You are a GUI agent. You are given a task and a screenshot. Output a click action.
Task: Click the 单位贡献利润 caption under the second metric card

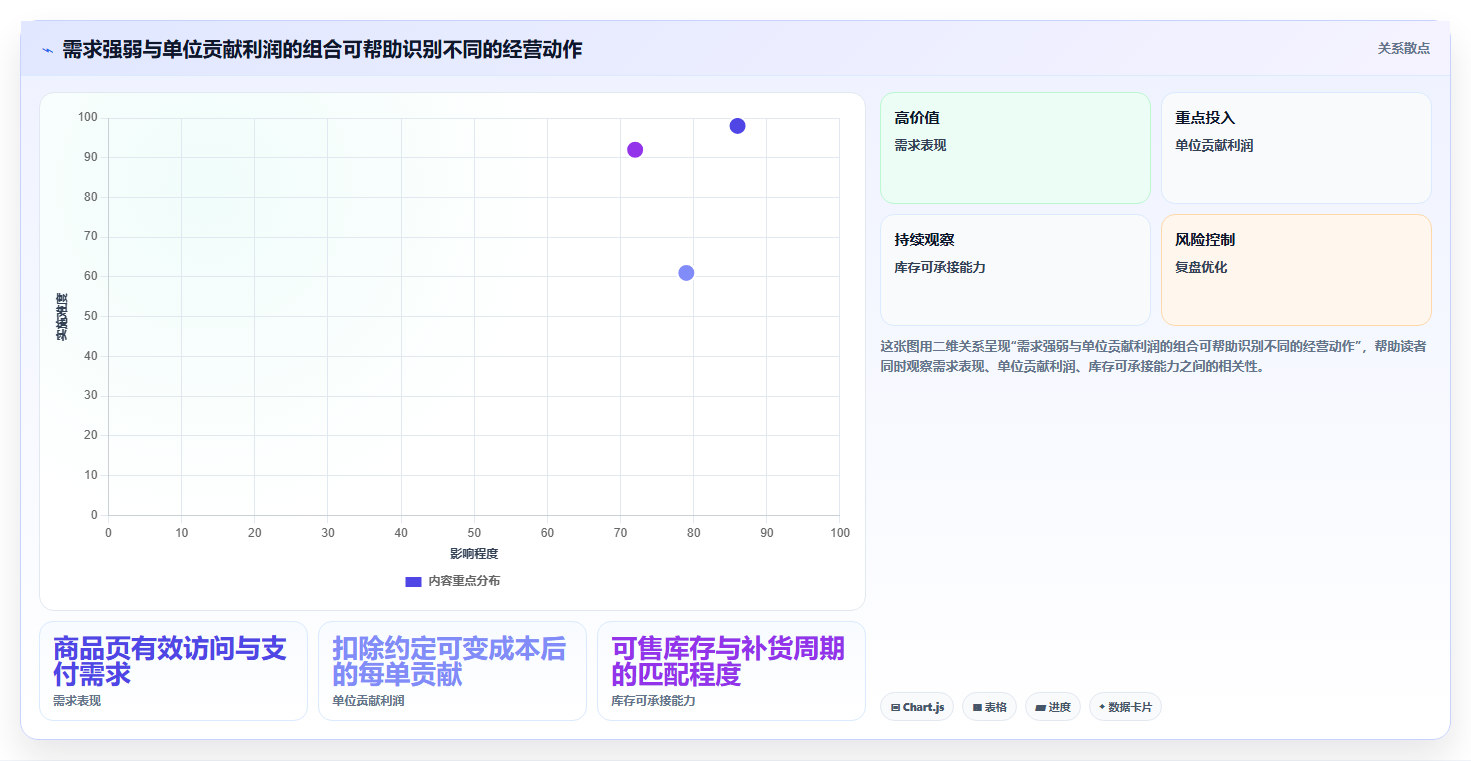point(368,701)
